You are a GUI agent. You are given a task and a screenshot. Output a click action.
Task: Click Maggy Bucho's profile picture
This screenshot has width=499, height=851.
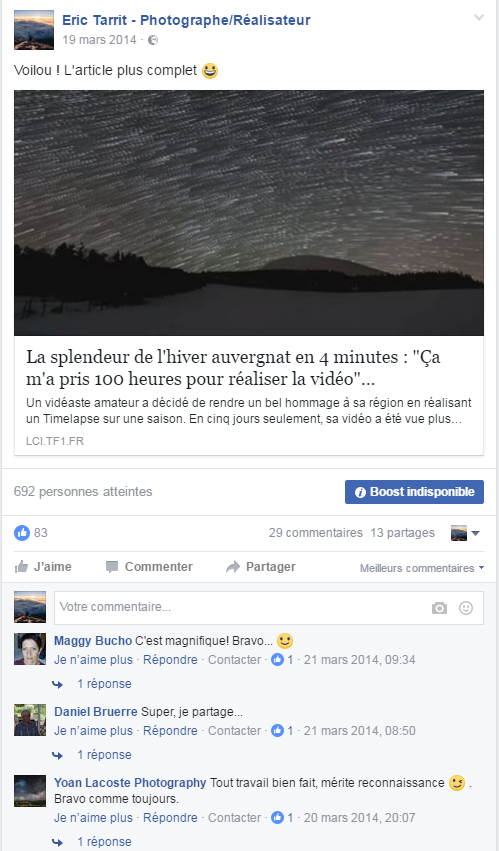tap(30, 649)
